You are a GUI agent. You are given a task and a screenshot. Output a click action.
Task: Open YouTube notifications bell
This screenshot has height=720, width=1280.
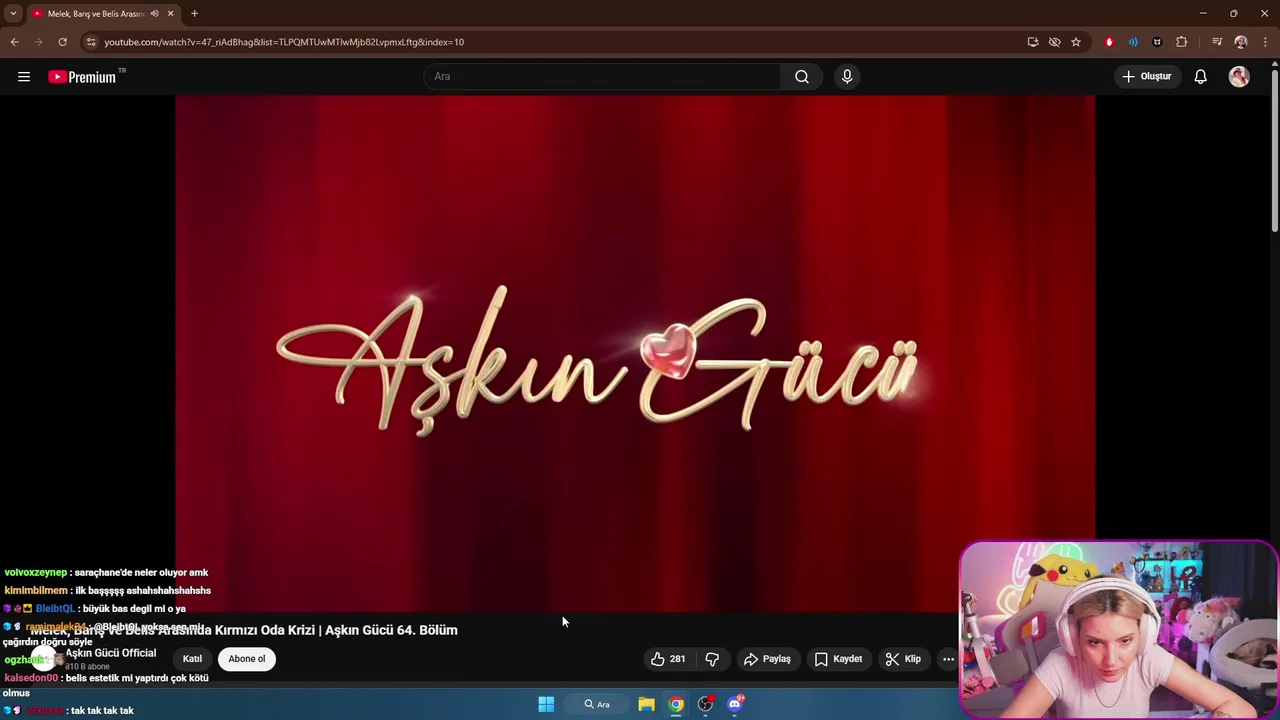pos(1201,76)
